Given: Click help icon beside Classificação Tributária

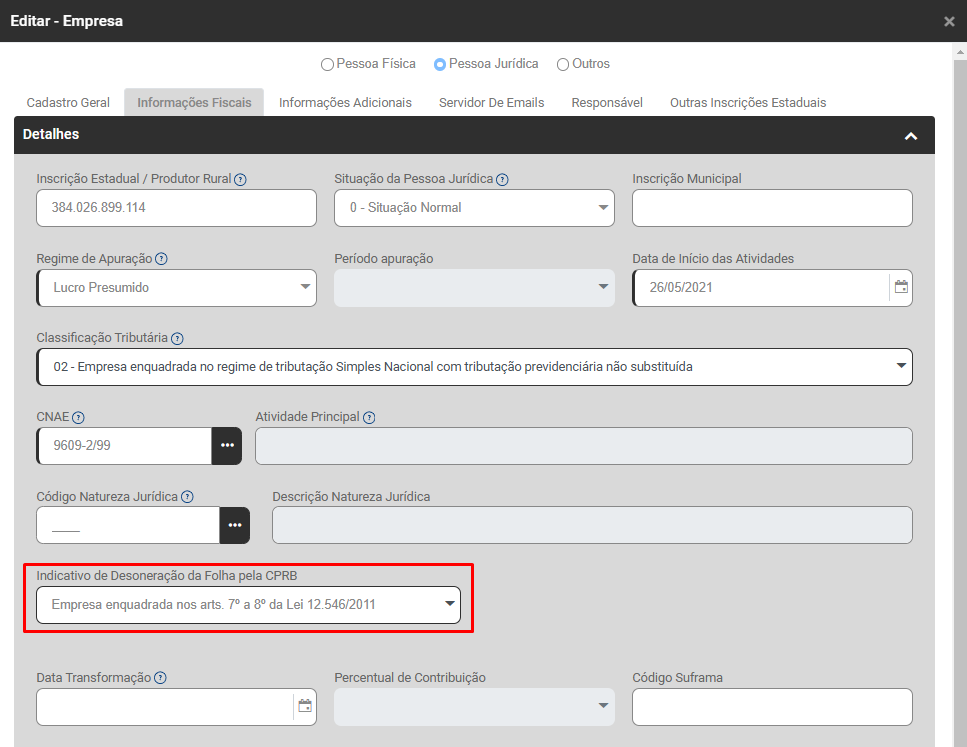Looking at the screenshot, I should pyautogui.click(x=177, y=338).
